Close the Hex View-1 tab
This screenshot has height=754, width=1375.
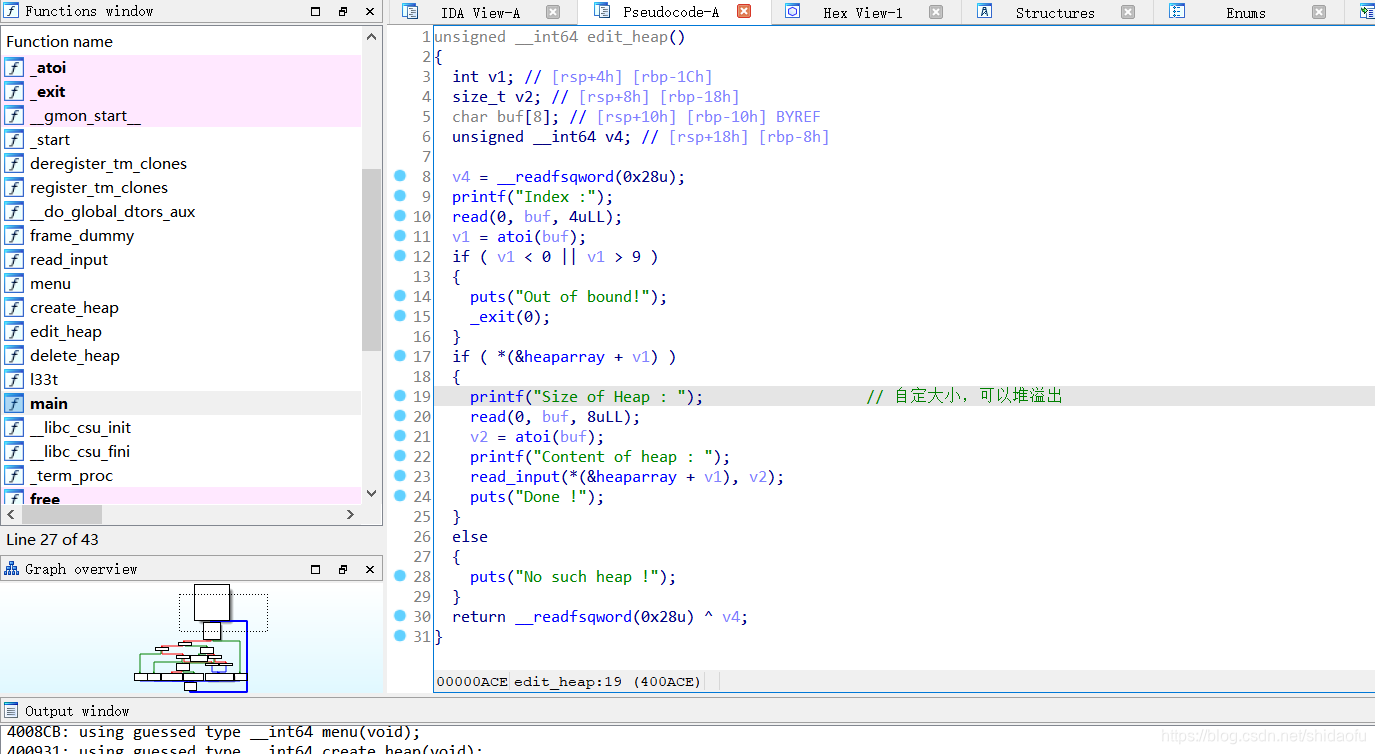936,12
